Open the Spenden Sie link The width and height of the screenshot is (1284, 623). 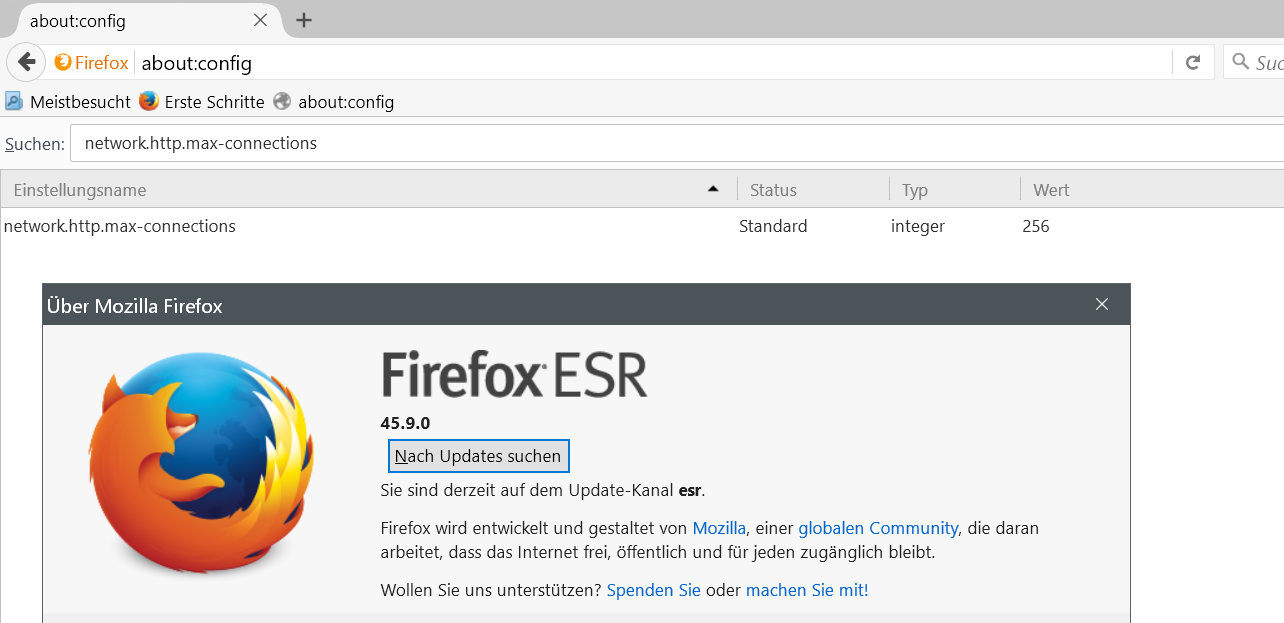coord(654,590)
